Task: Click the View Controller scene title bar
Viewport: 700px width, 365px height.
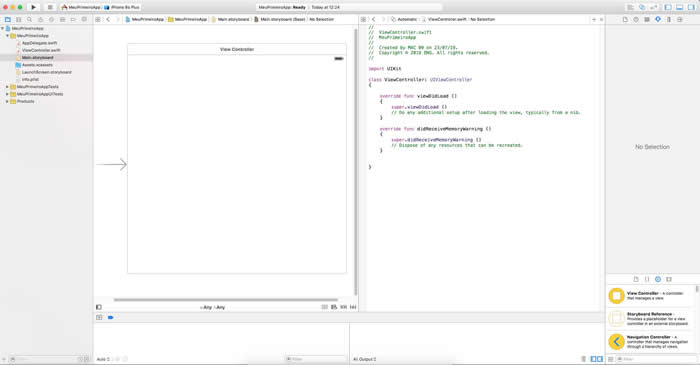Action: [237, 50]
